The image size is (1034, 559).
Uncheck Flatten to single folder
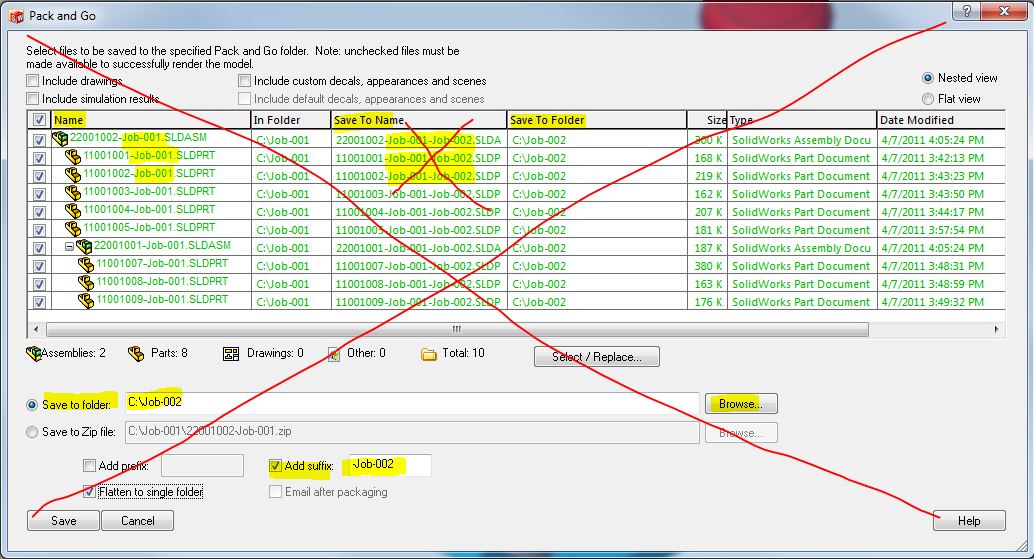(89, 492)
